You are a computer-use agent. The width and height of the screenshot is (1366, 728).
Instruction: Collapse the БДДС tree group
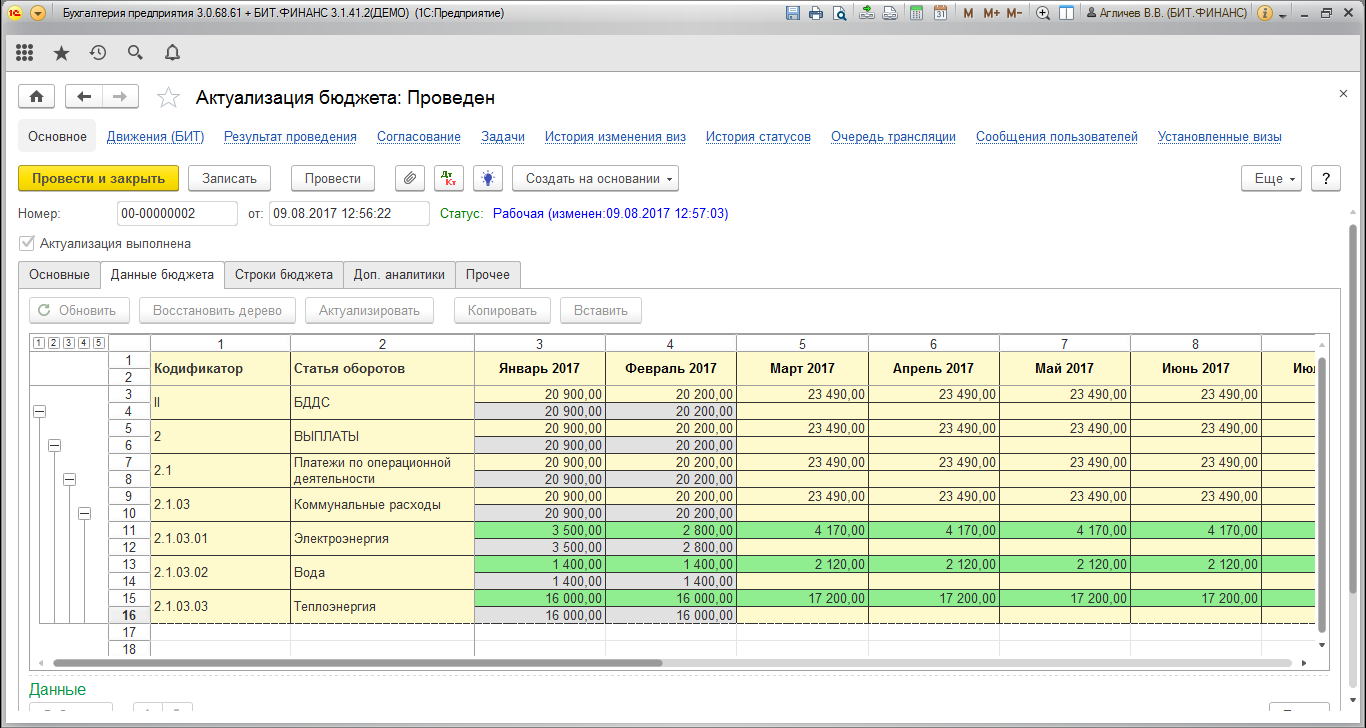40,411
